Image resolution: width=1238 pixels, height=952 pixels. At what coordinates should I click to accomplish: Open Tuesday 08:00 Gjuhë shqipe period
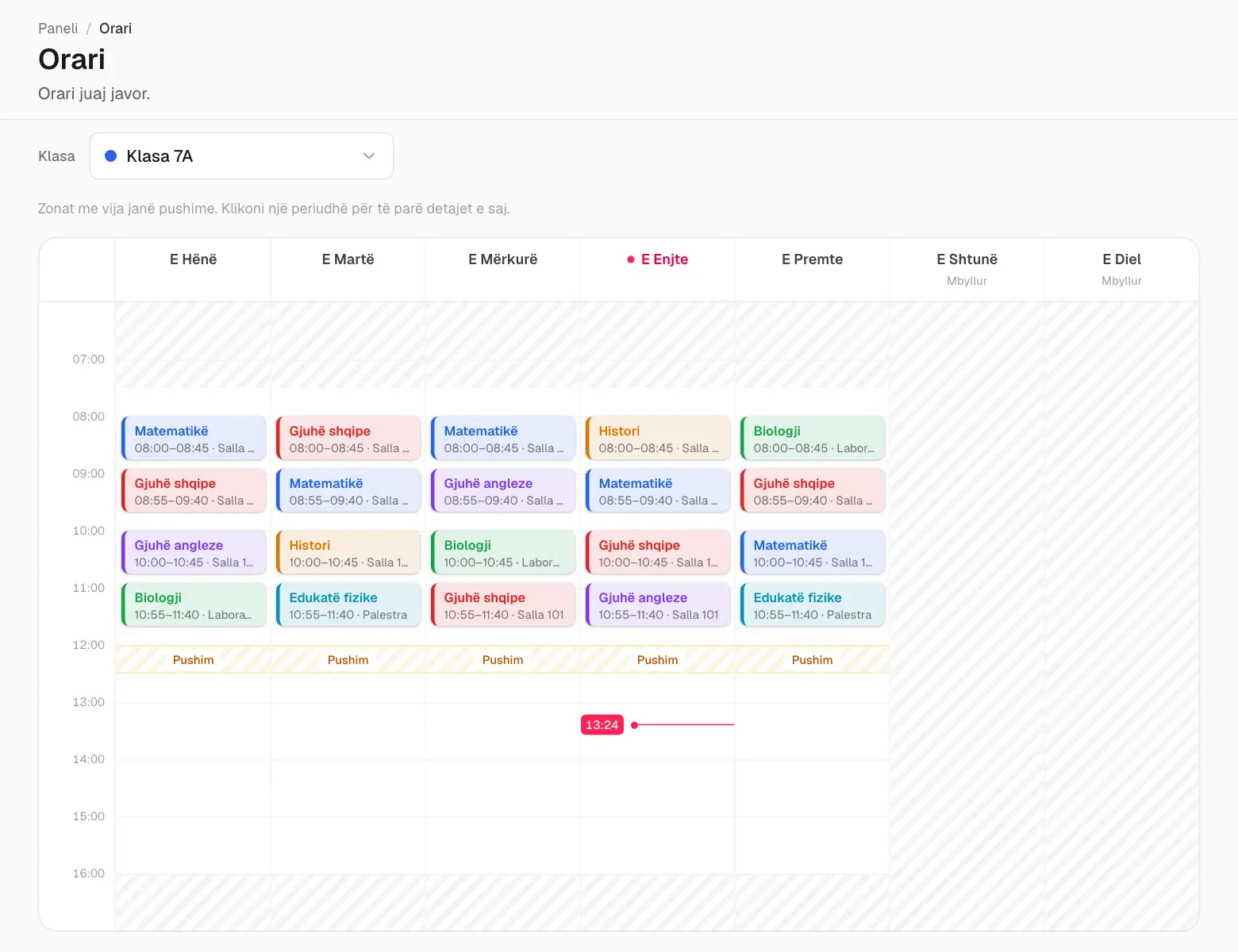[x=348, y=439]
